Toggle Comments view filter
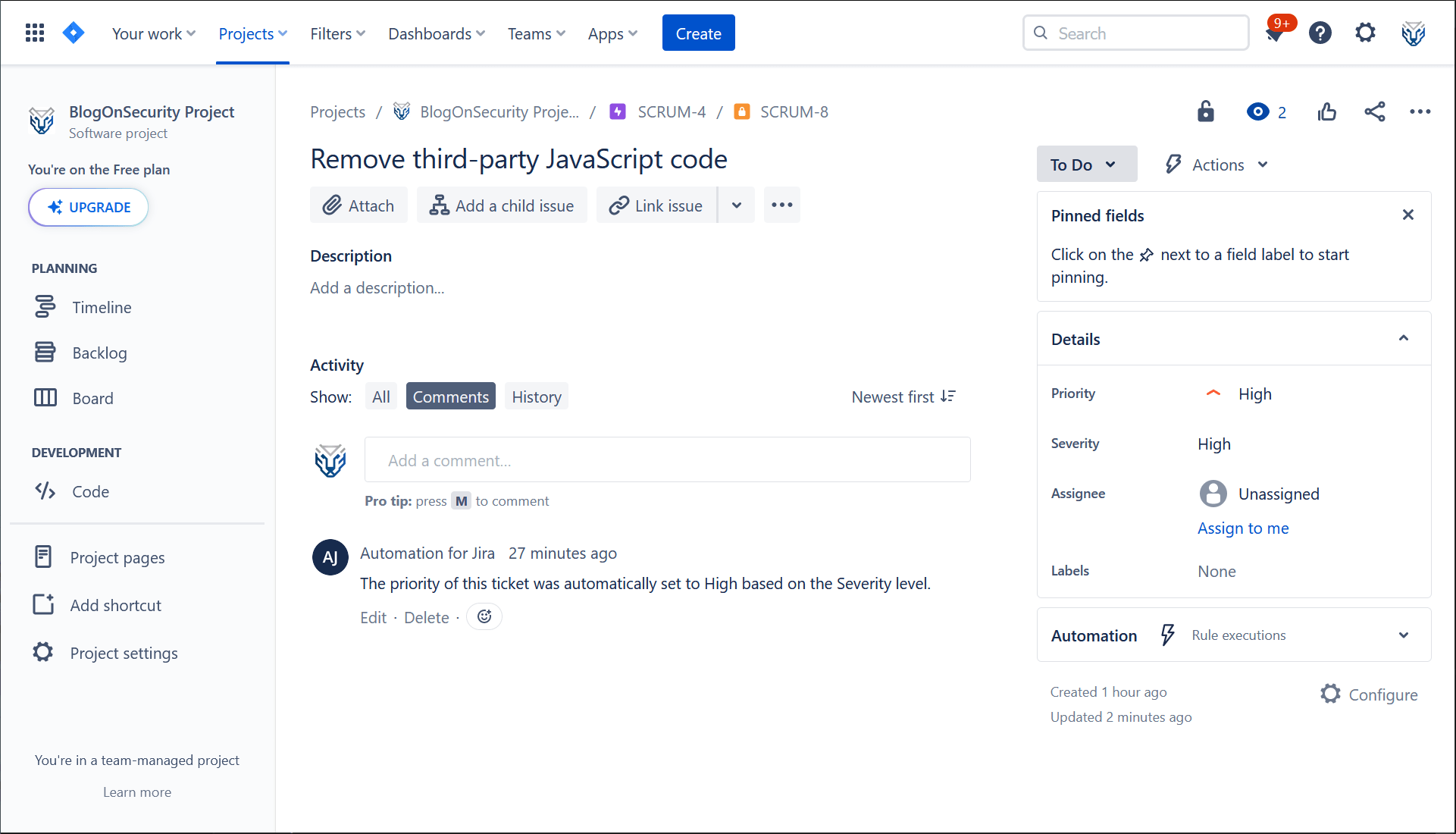This screenshot has width=1456, height=834. (x=450, y=396)
